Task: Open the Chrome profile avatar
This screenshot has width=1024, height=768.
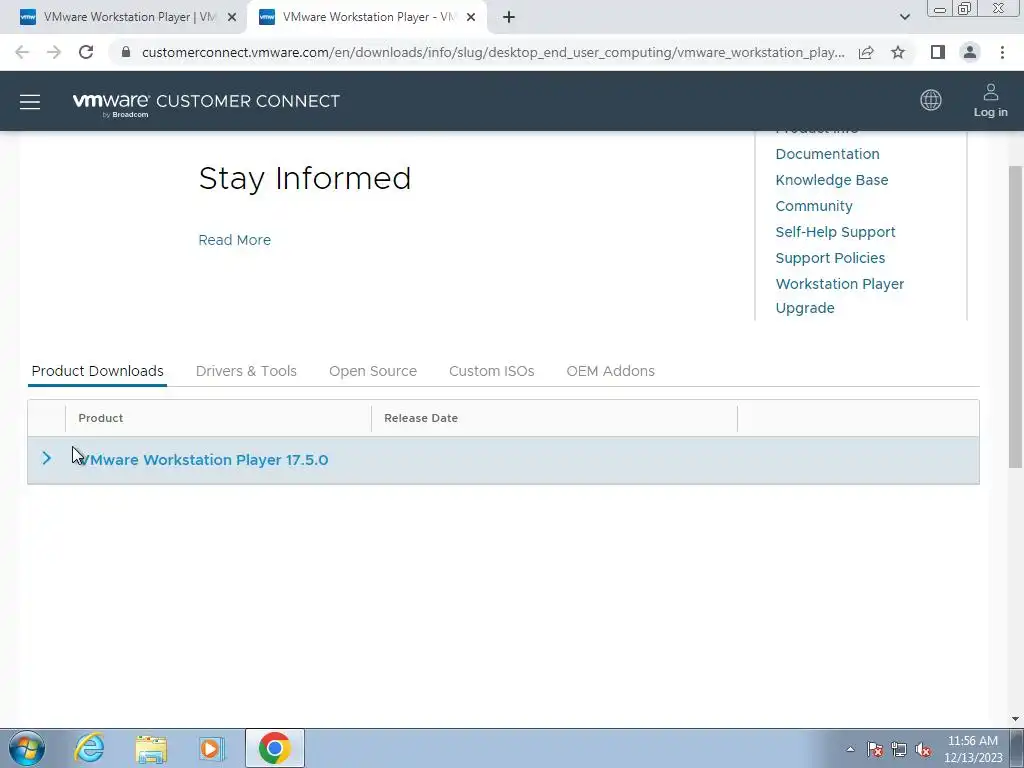Action: click(970, 52)
